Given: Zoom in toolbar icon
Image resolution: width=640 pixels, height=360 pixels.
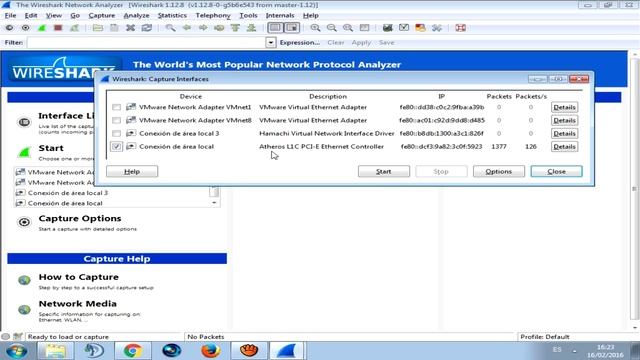Looking at the screenshot, I should click(315, 28).
